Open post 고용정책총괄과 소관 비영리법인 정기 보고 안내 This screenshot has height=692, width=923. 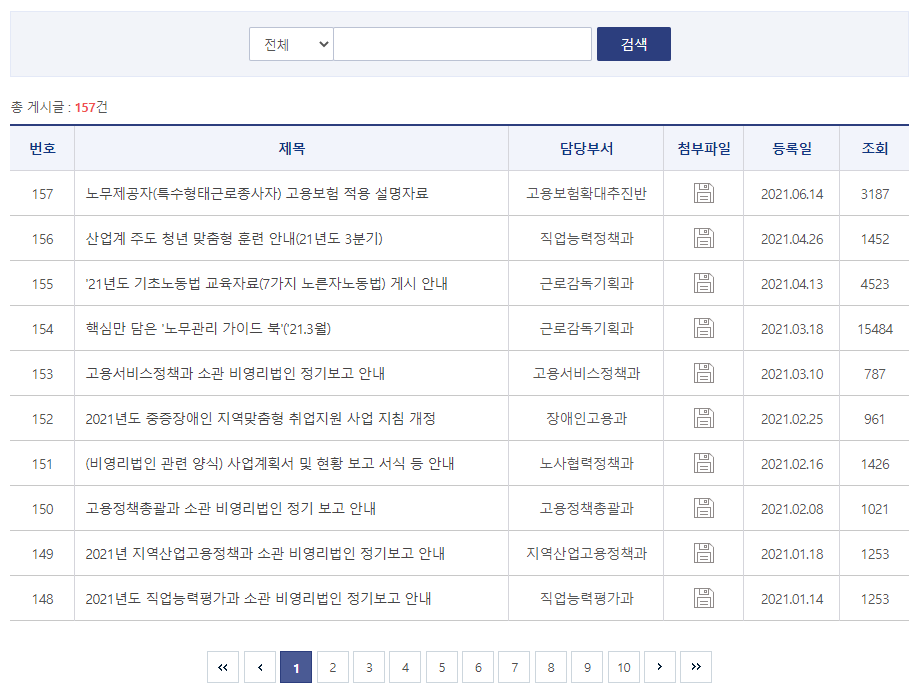pyautogui.click(x=231, y=509)
